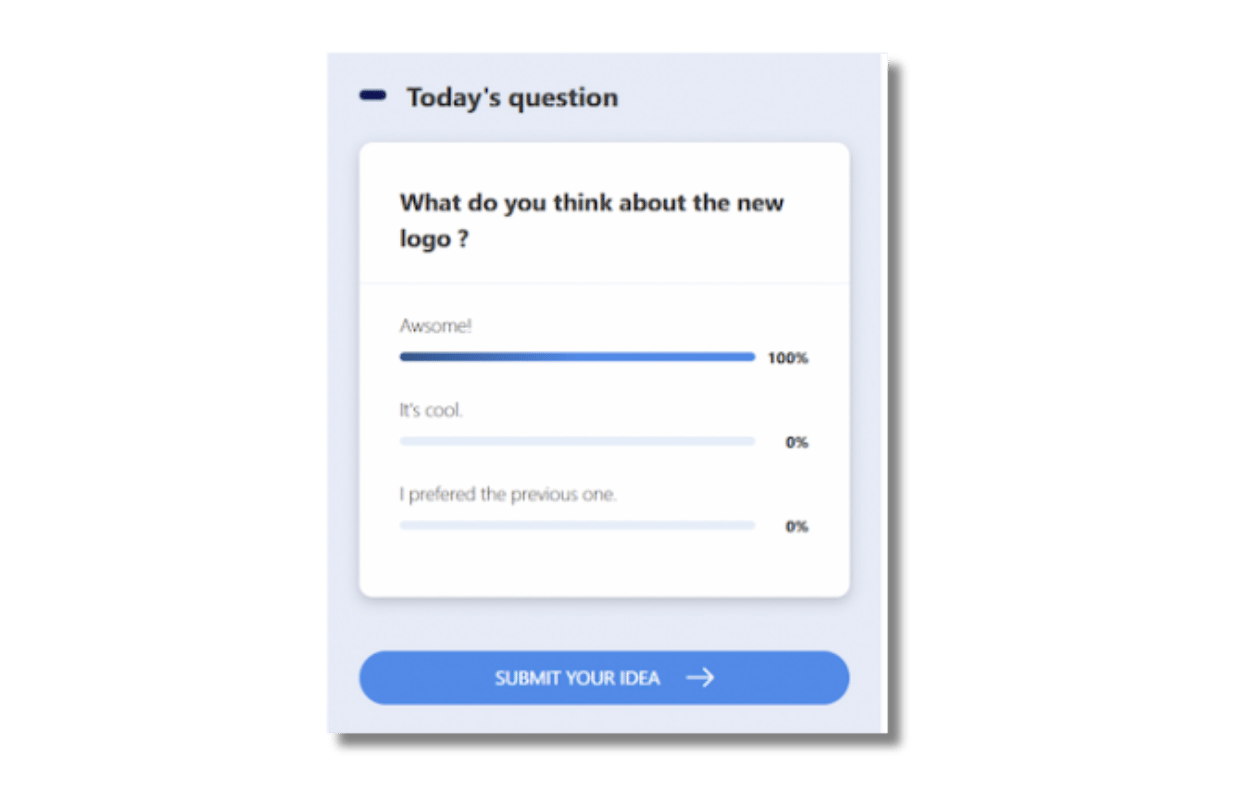Click the 0% label next to It's cool

pos(795,441)
